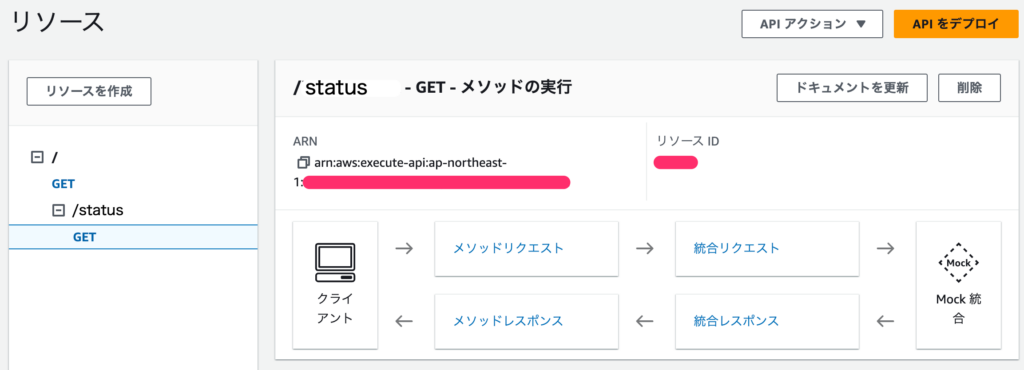The width and height of the screenshot is (1024, 370).
Task: Click ドキュメントを更新 button
Action: click(x=852, y=88)
